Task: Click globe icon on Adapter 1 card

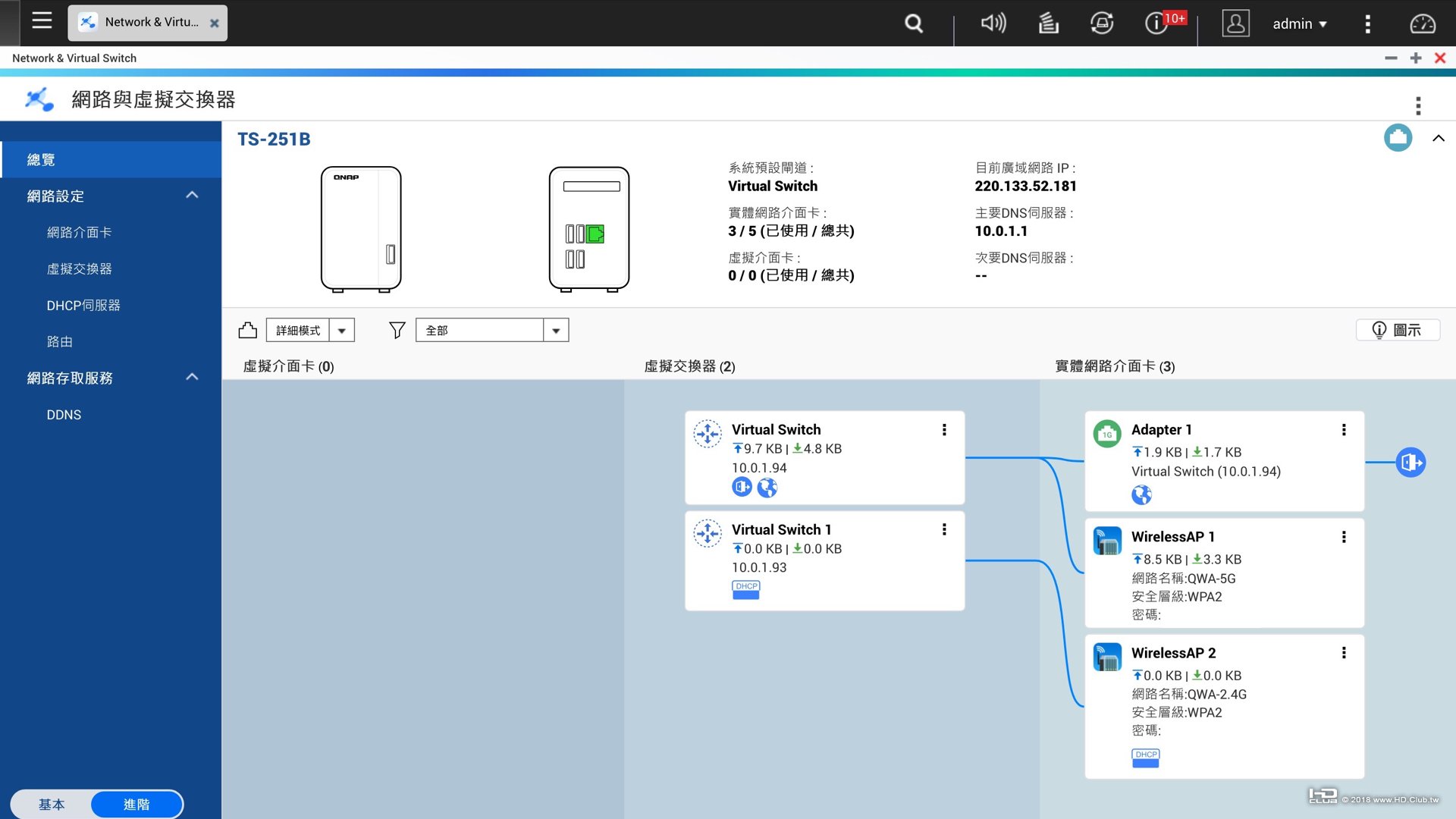Action: point(1141,495)
